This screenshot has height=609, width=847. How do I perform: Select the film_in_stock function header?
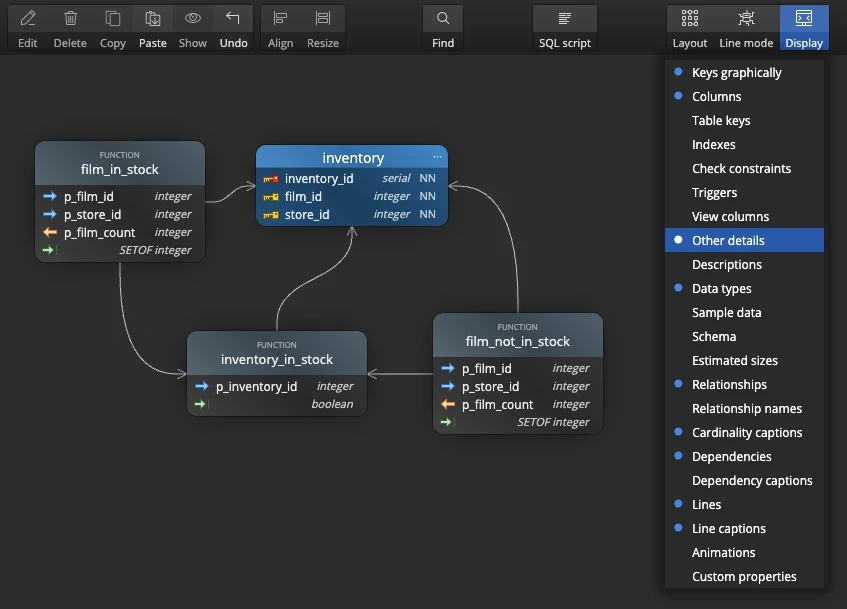tap(120, 163)
